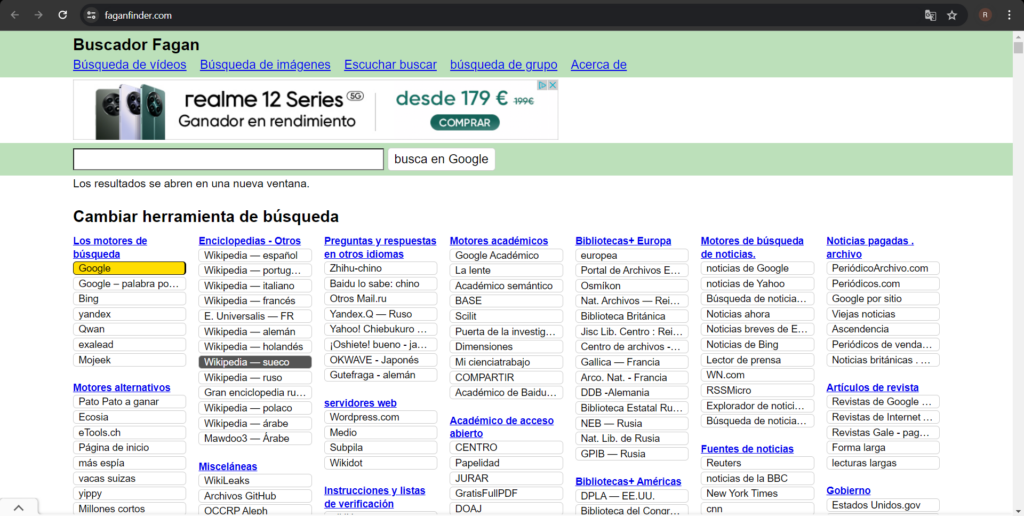
Task: Select WikiLeaks under Misceláneas
Action: [x=255, y=481]
